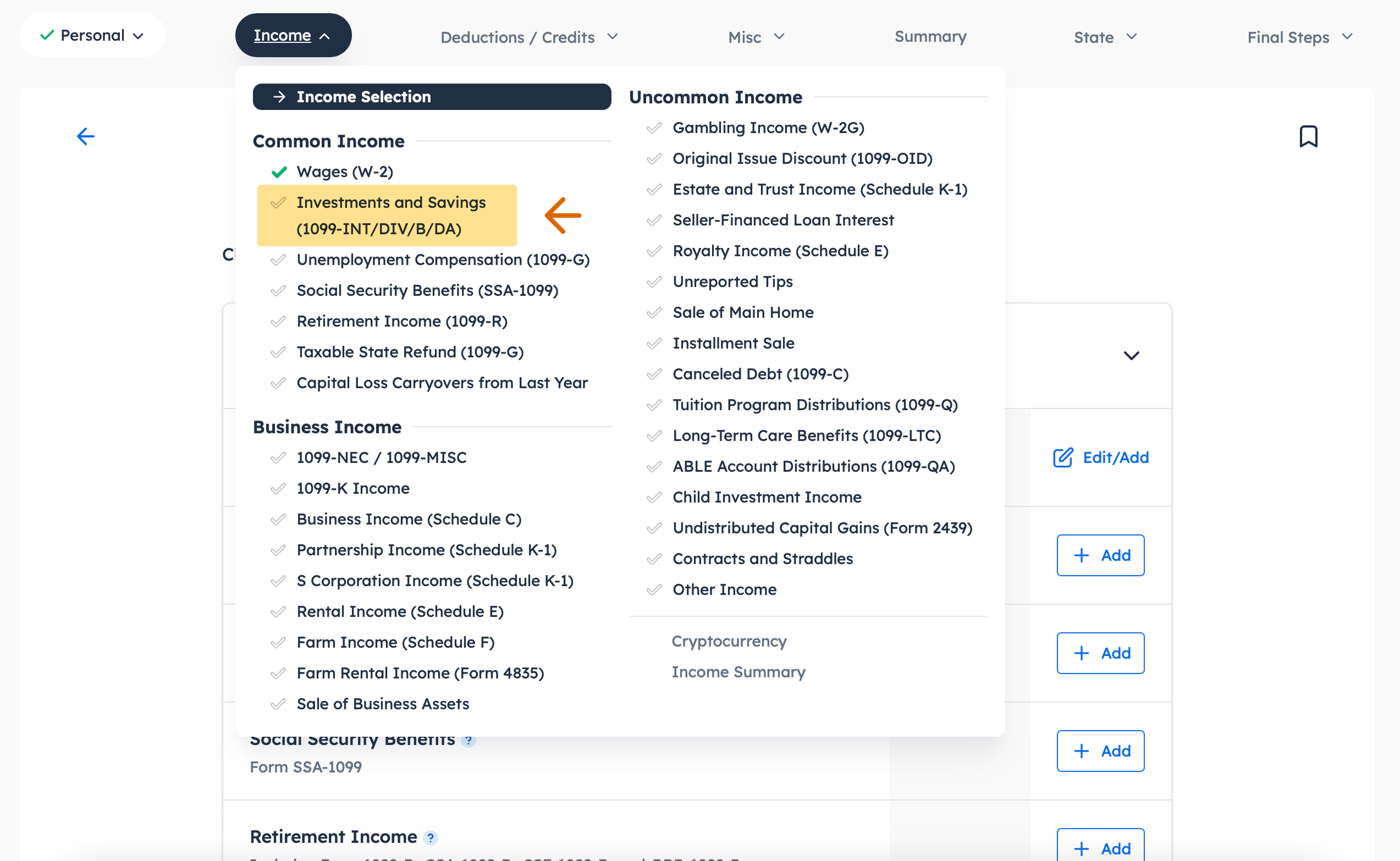Click the arrow icon inside Income Selection button
The image size is (1400, 861).
[279, 97]
